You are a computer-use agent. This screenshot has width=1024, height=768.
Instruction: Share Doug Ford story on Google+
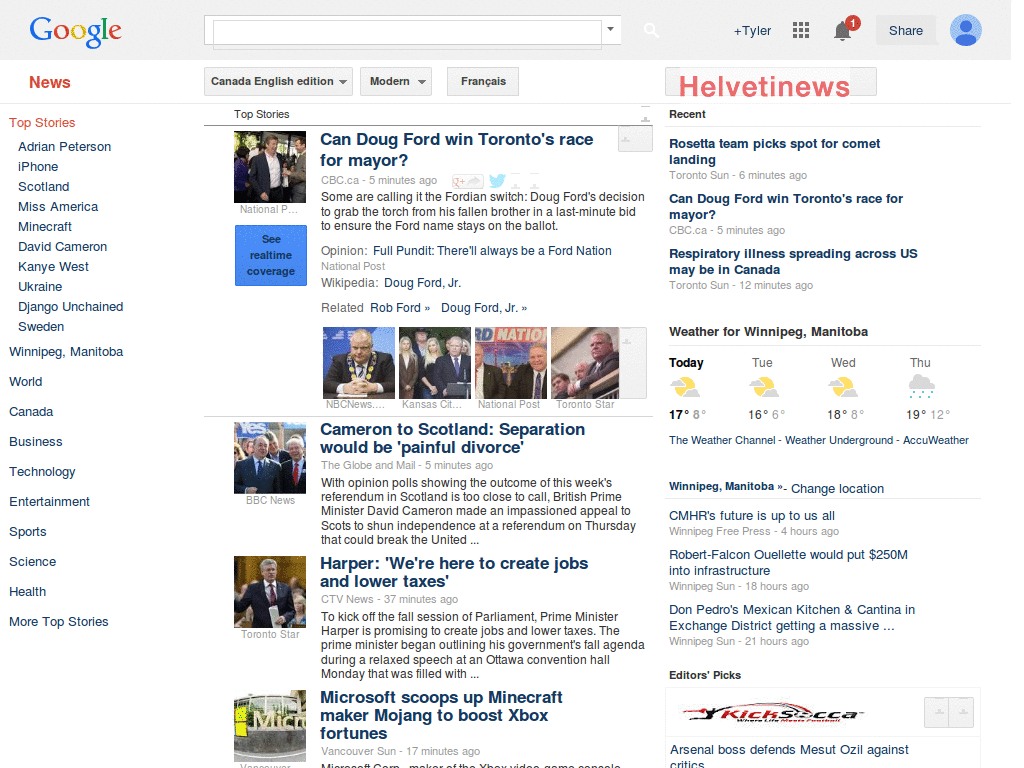coord(468,181)
